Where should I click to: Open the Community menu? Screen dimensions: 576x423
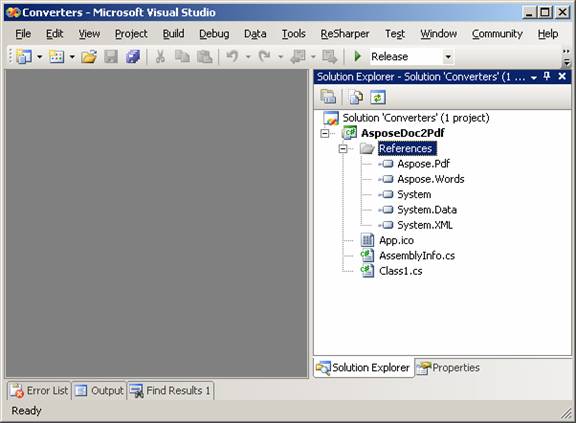tap(497, 34)
